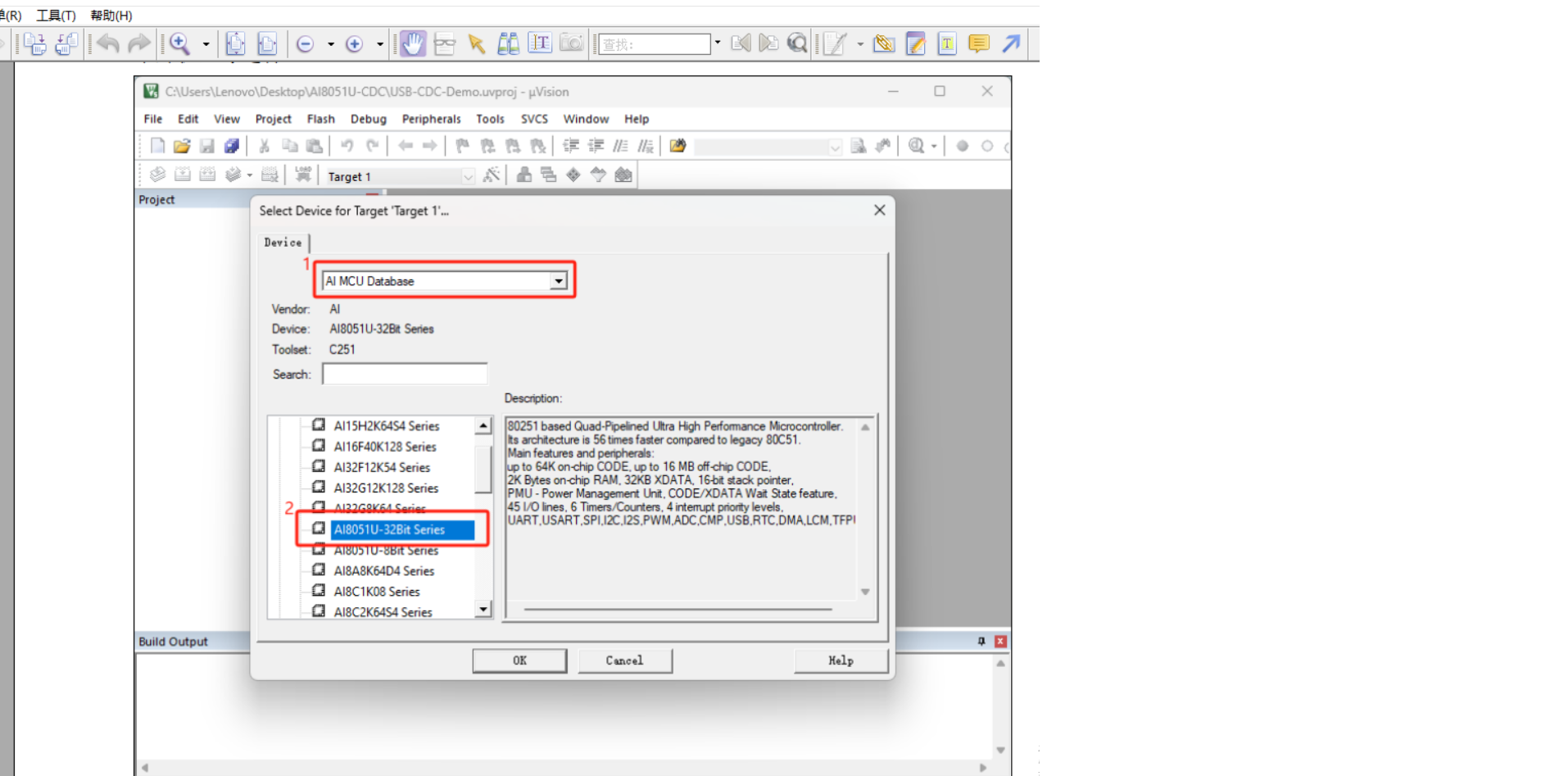Click Cancel in Select Device dialog
The width and height of the screenshot is (1568, 776).
click(x=625, y=660)
